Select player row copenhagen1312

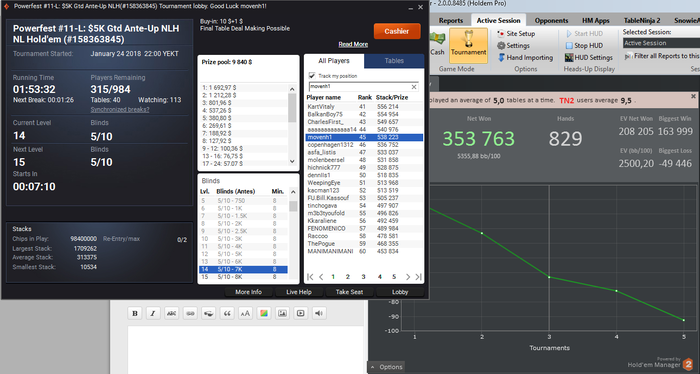[x=364, y=145]
